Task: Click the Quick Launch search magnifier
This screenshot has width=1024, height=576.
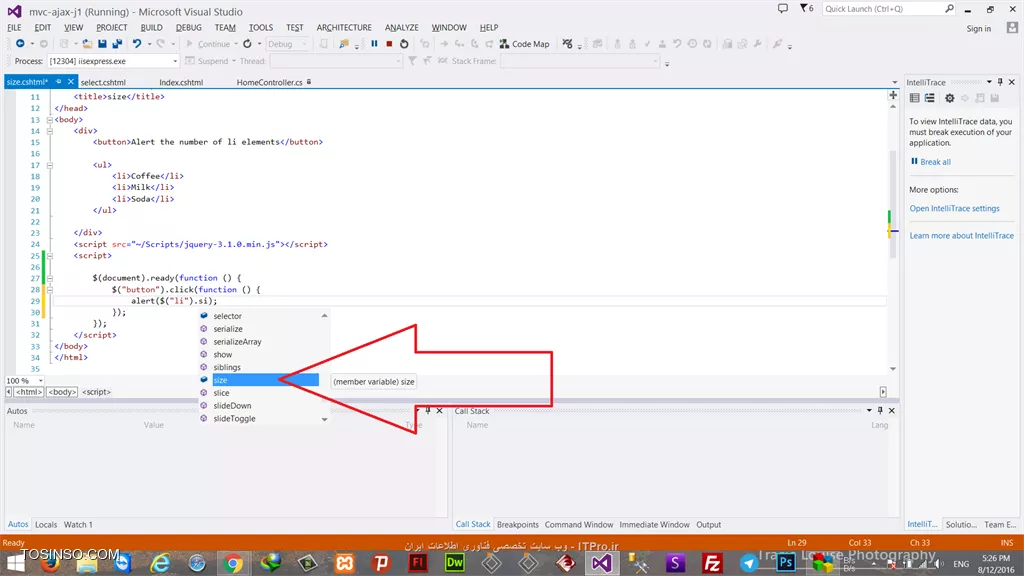Action: 950,8
